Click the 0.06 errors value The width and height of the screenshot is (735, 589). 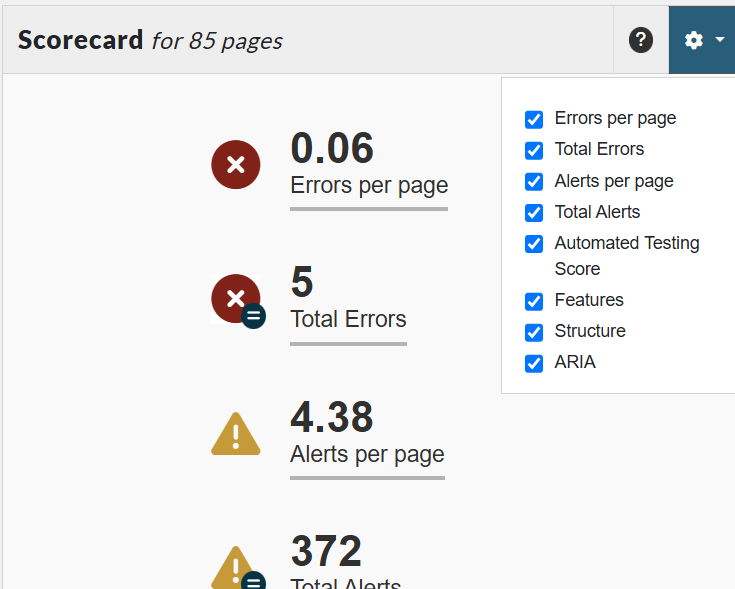[332, 148]
